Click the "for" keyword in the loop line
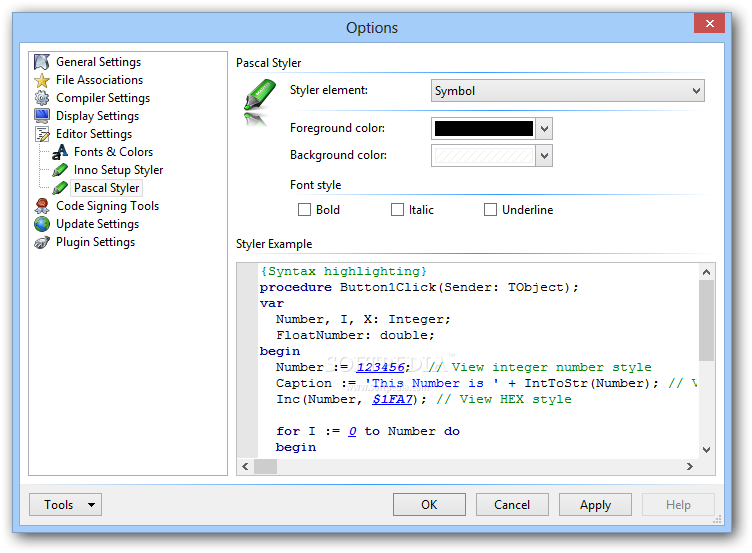 (288, 431)
